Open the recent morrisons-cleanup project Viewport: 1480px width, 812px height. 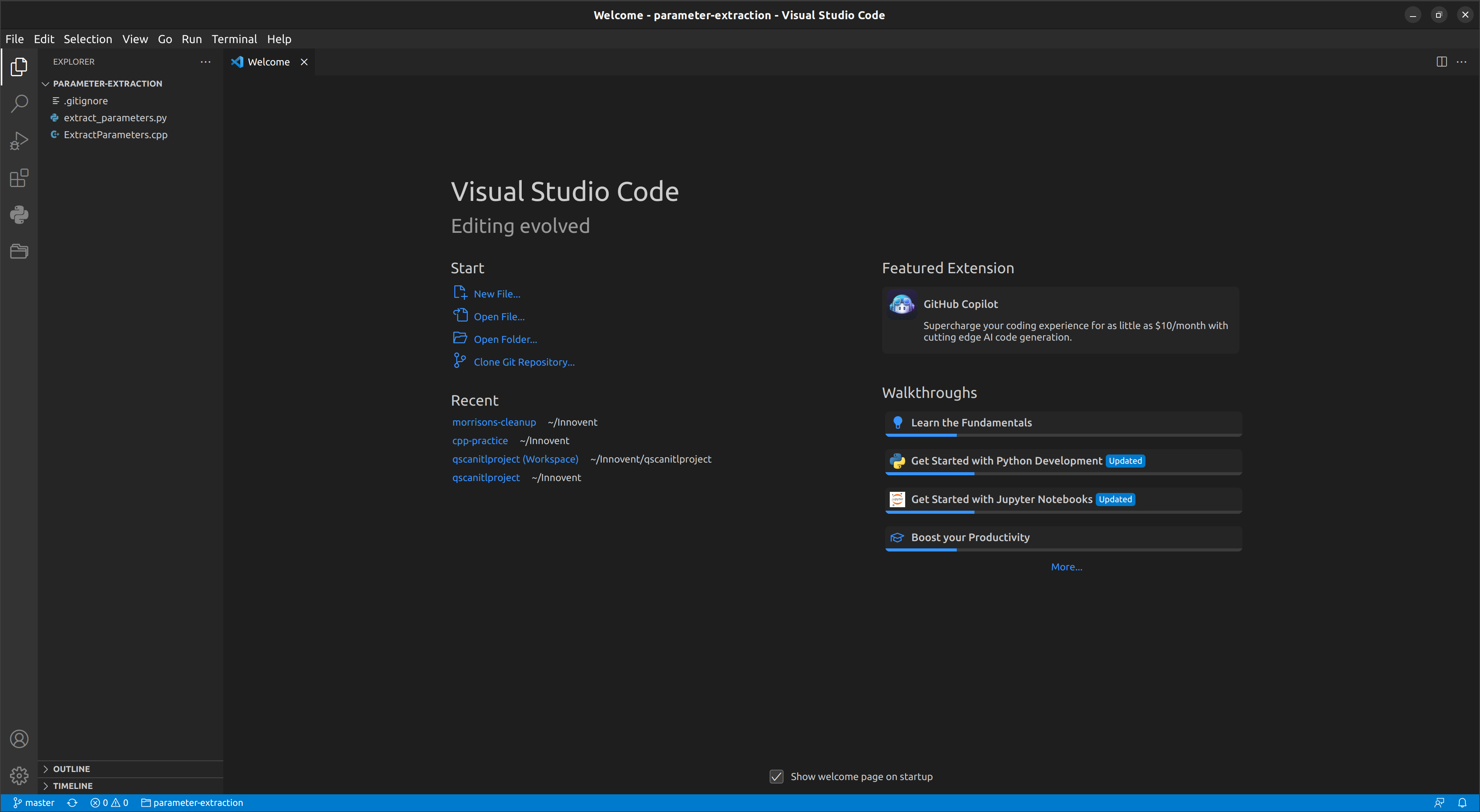tap(494, 422)
